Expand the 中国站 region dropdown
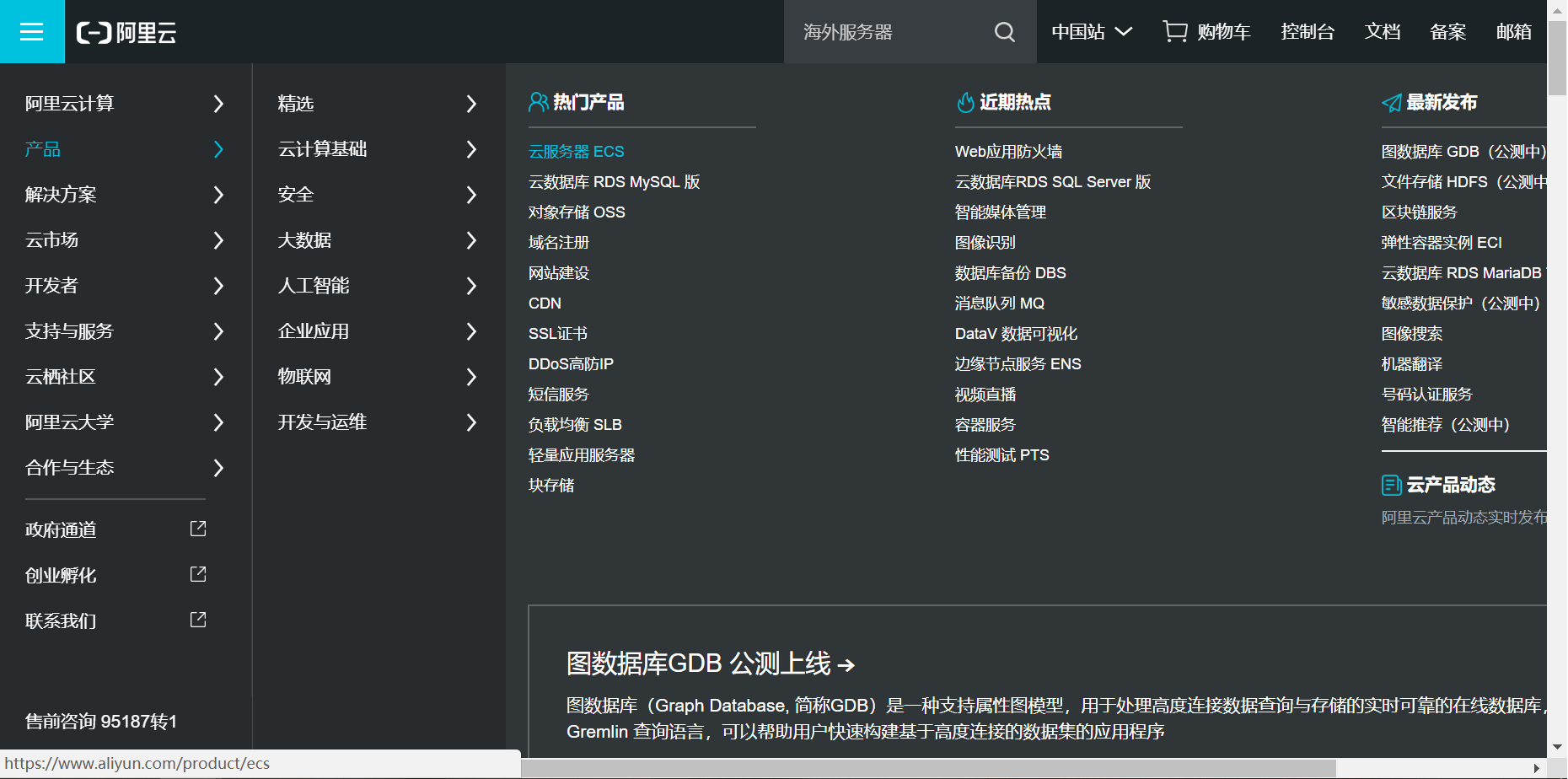 pyautogui.click(x=1091, y=31)
